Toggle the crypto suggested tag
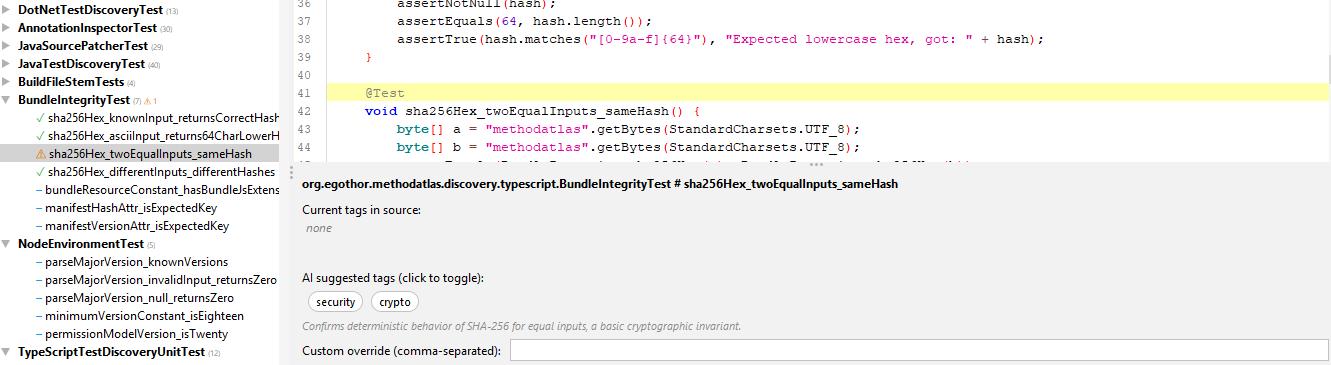Image resolution: width=1331 pixels, height=365 pixels. point(395,302)
